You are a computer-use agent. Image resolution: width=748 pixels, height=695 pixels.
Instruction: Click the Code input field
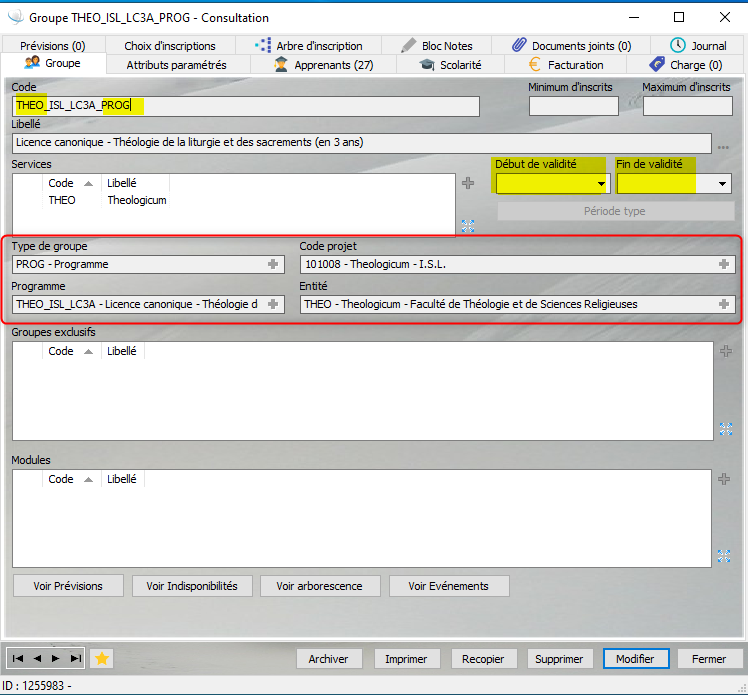(x=245, y=106)
